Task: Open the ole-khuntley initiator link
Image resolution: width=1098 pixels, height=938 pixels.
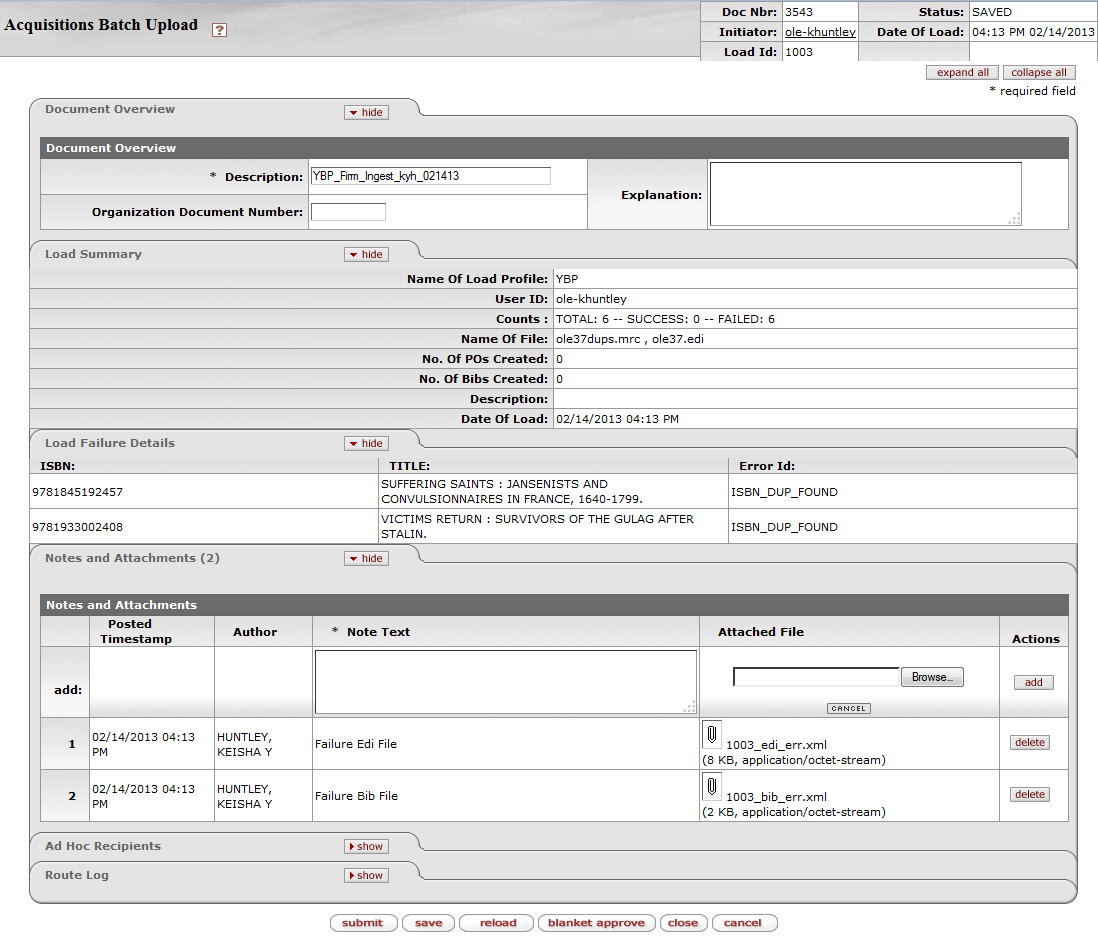Action: pyautogui.click(x=820, y=32)
